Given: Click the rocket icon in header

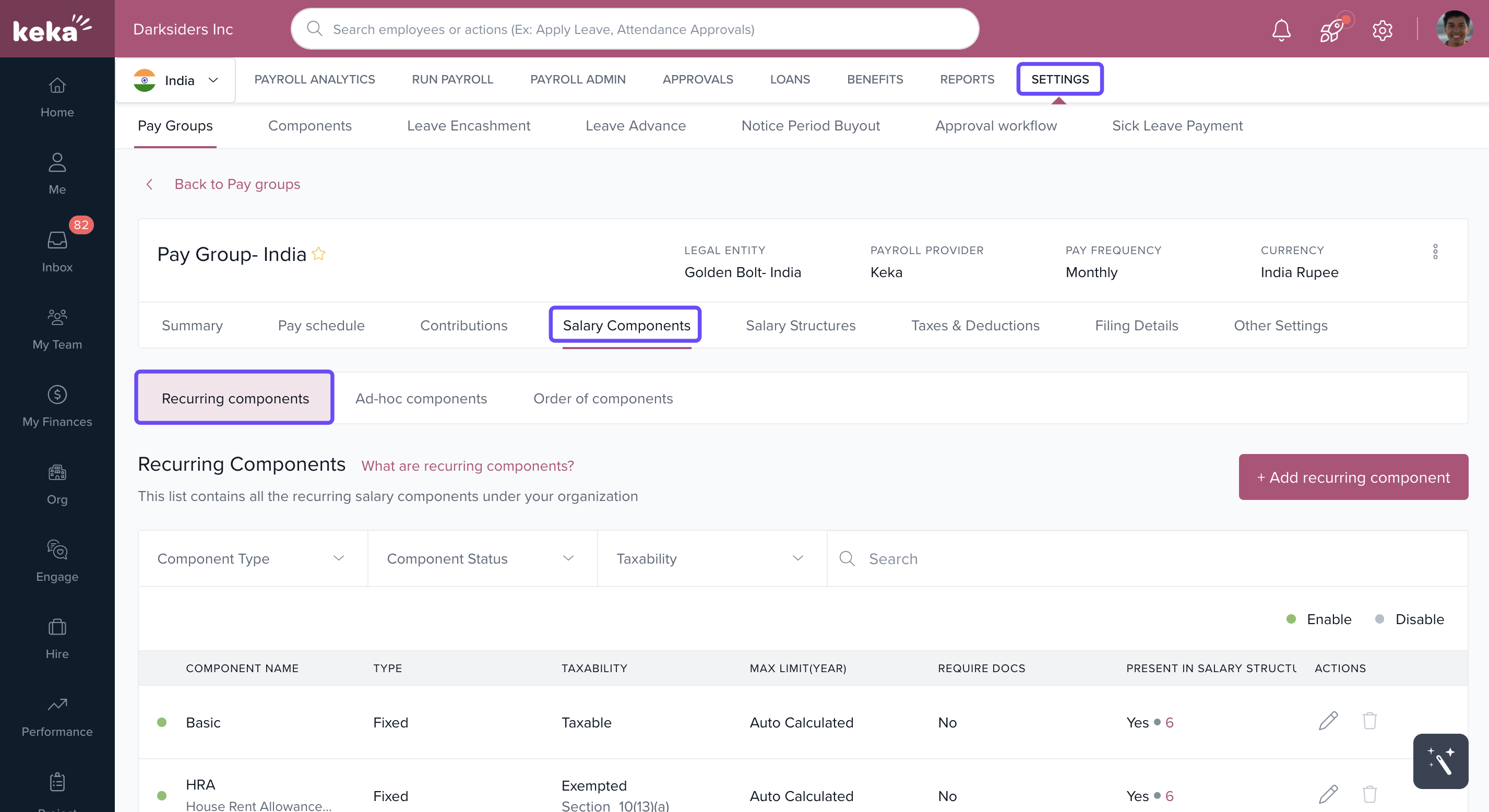Looking at the screenshot, I should tap(1332, 29).
